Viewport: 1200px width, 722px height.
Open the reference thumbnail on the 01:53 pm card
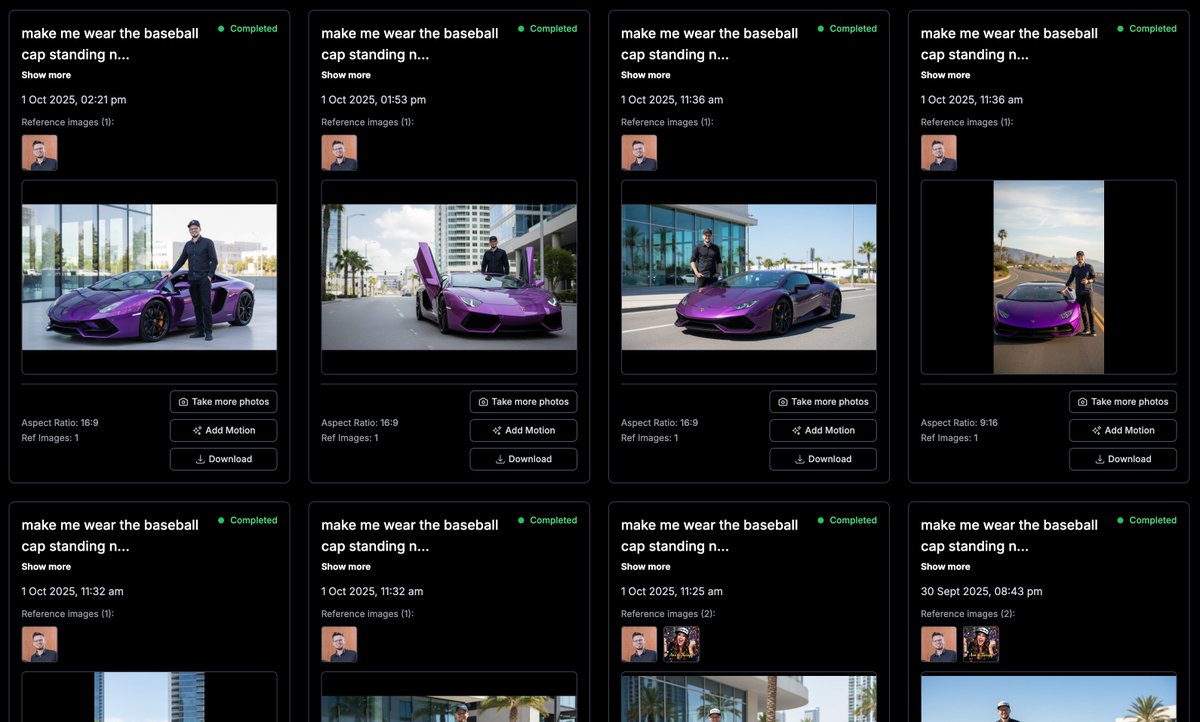339,153
